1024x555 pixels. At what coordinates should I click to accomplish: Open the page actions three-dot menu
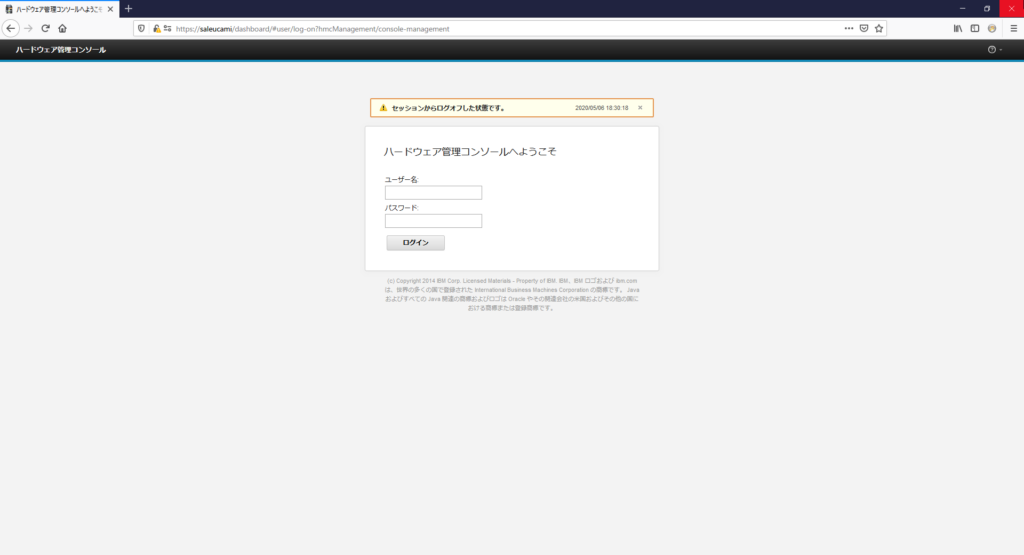click(x=849, y=29)
